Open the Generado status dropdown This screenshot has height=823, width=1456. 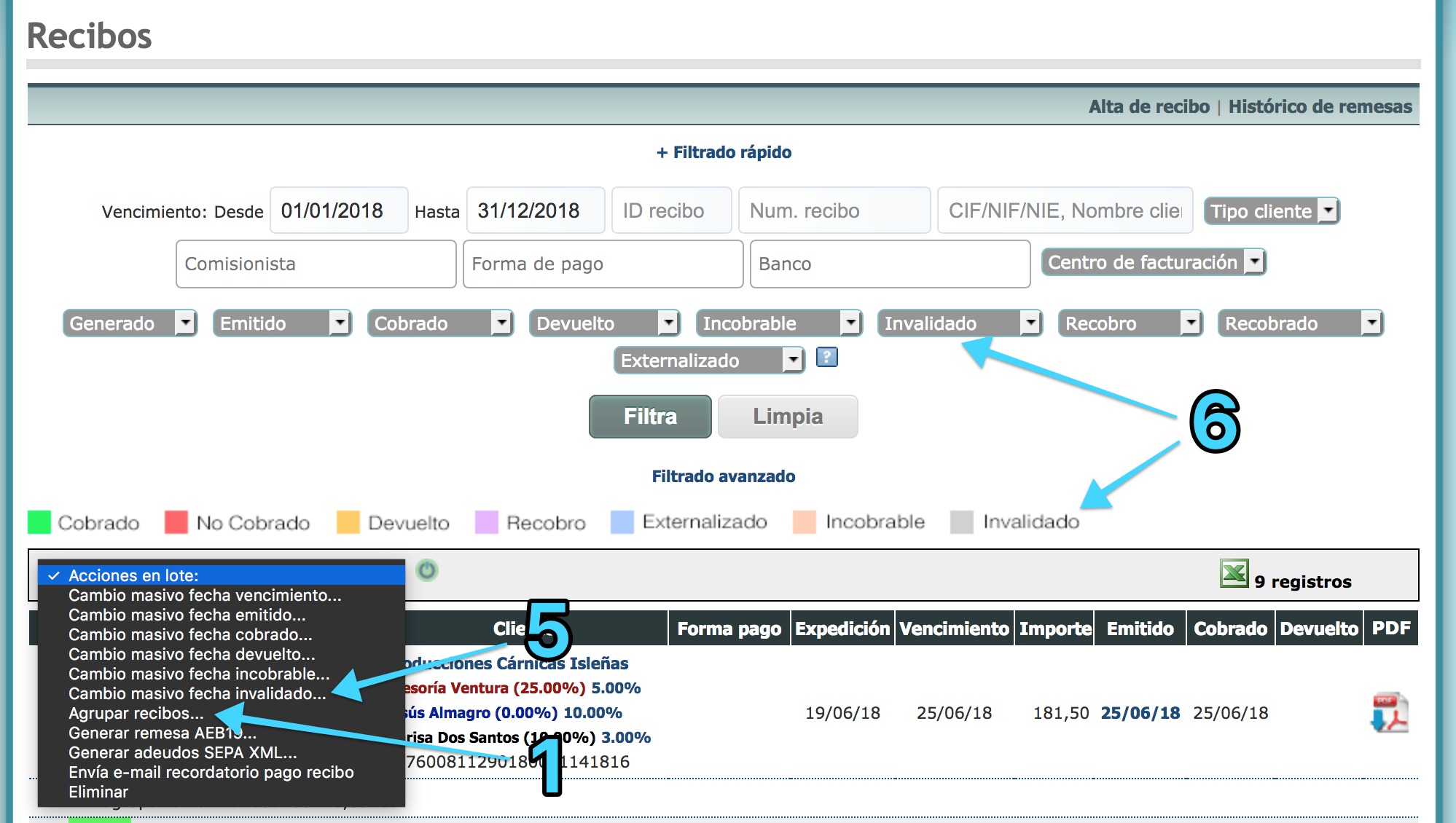[130, 323]
